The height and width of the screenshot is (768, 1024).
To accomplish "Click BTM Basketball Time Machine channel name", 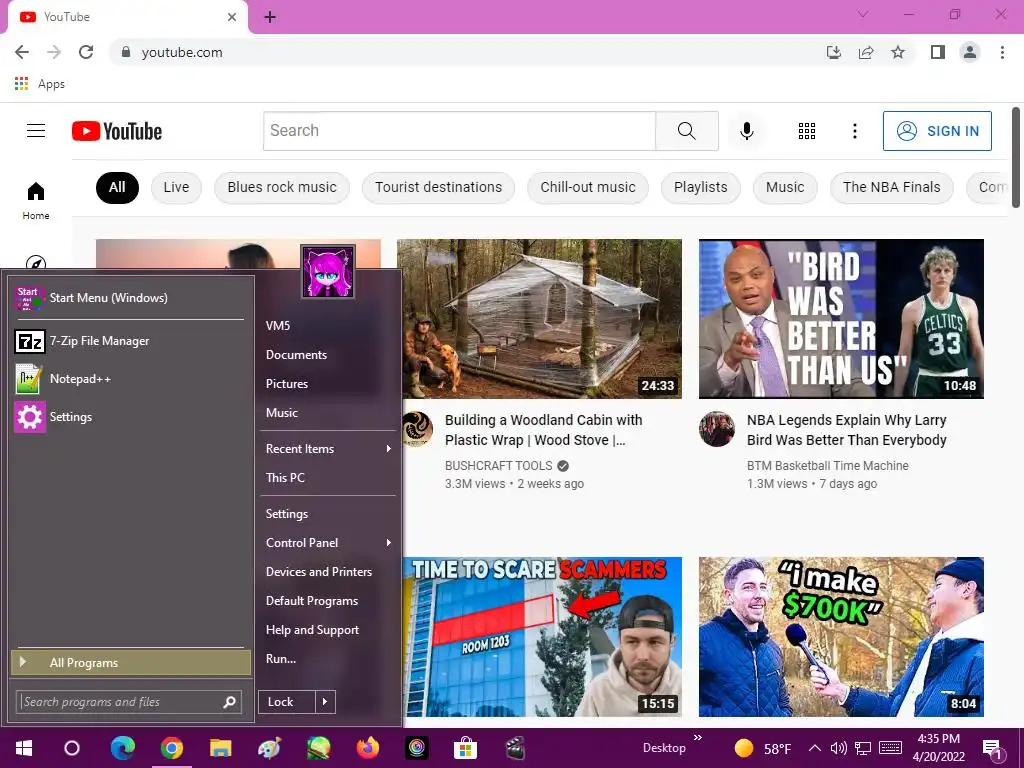I will point(827,466).
